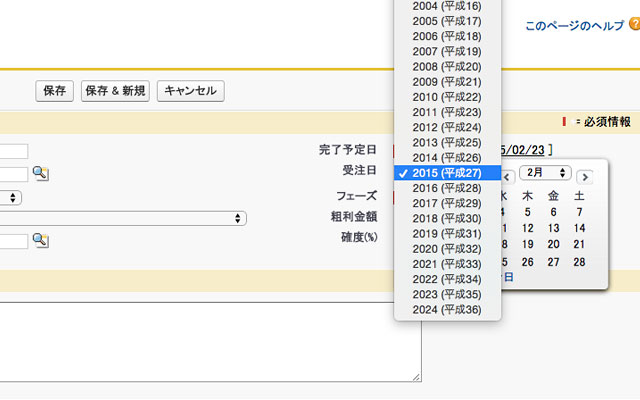Pick day 13 in the calendar
The image size is (640, 400).
click(553, 228)
